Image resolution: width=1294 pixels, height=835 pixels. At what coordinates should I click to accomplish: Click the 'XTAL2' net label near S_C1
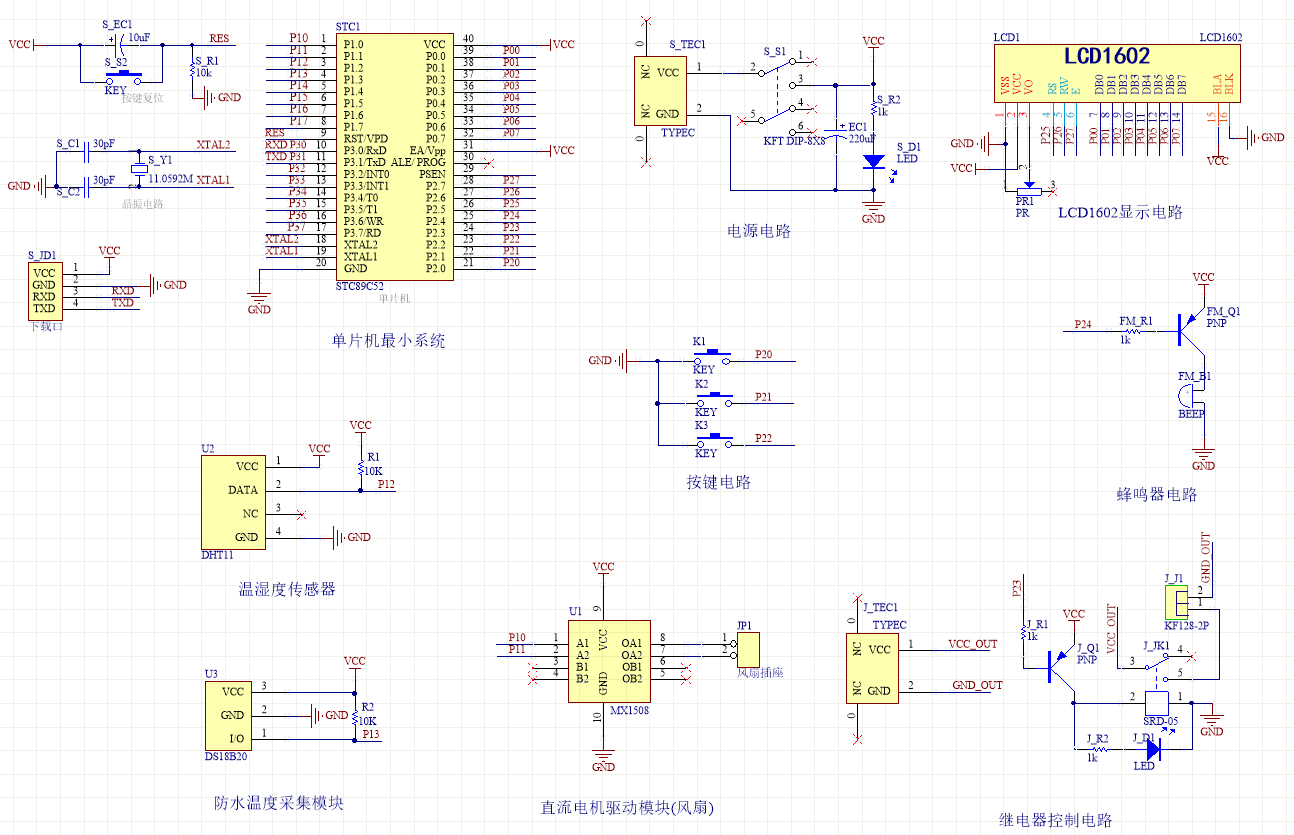(x=213, y=145)
